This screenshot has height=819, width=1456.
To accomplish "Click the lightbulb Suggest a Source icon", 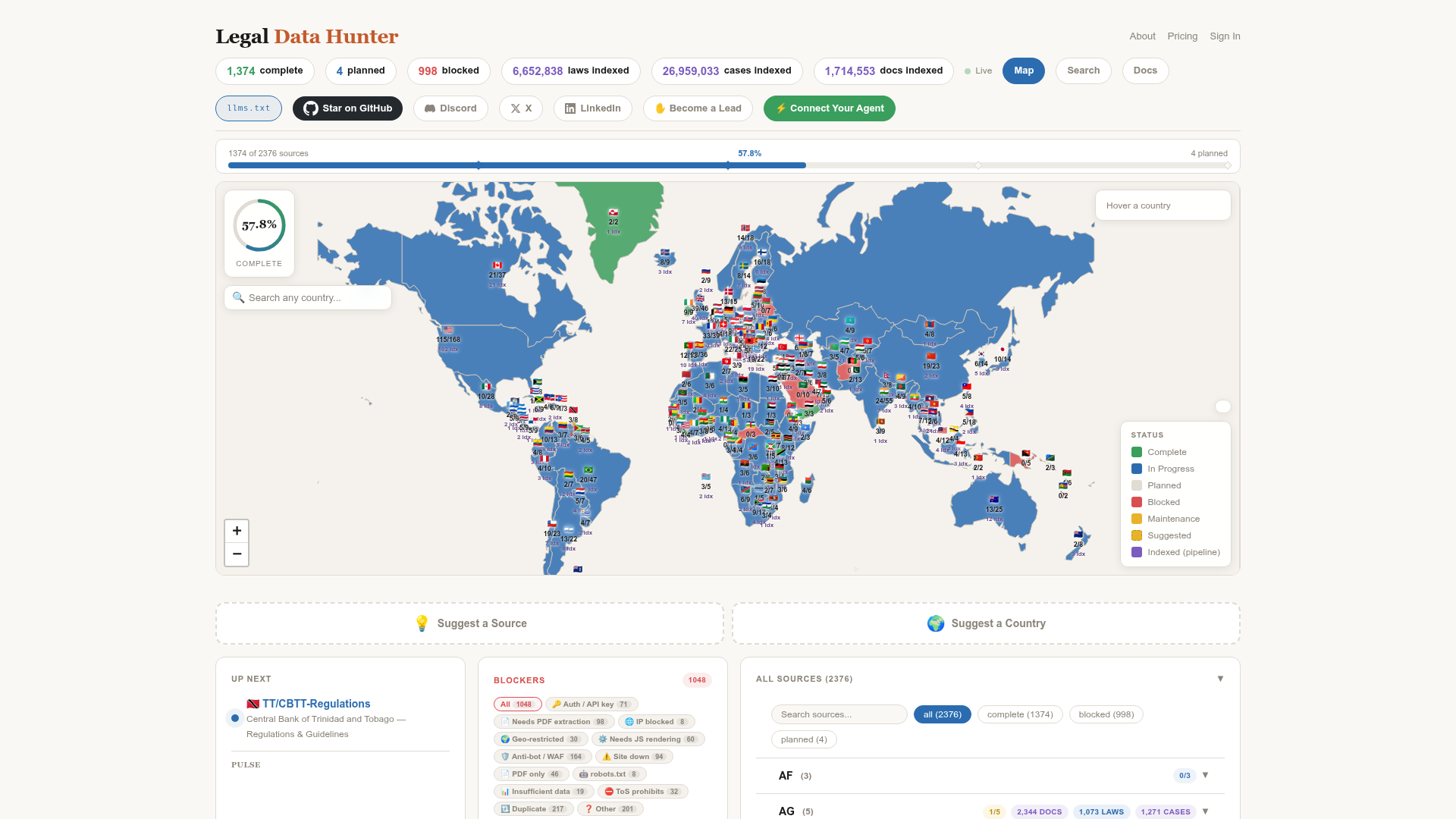I will click(x=422, y=623).
